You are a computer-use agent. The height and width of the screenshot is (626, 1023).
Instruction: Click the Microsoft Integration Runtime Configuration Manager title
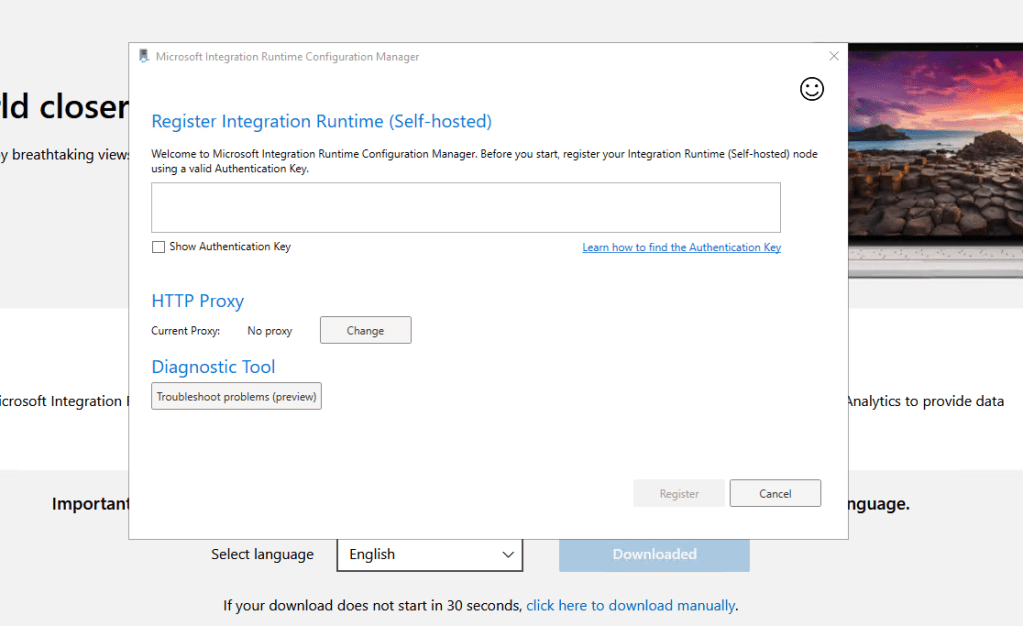287,57
